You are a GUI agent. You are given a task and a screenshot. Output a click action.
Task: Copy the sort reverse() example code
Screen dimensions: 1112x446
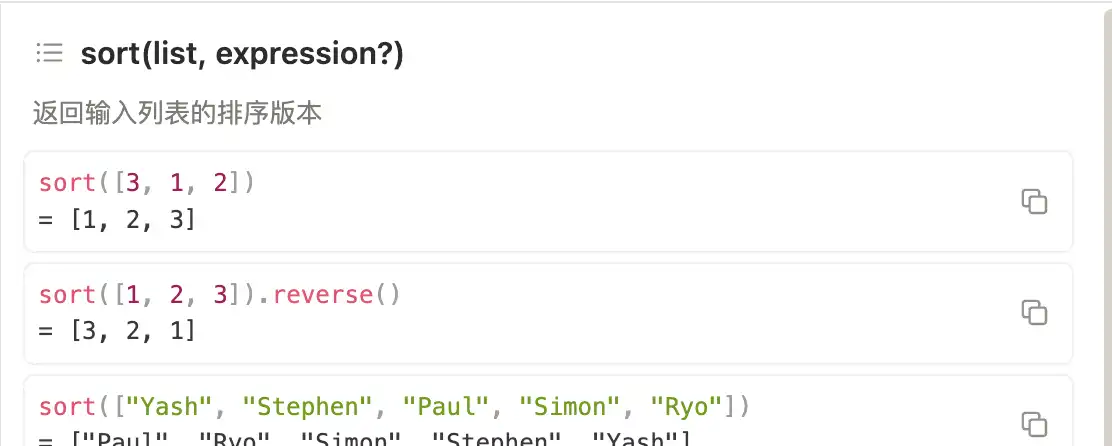pos(1033,312)
